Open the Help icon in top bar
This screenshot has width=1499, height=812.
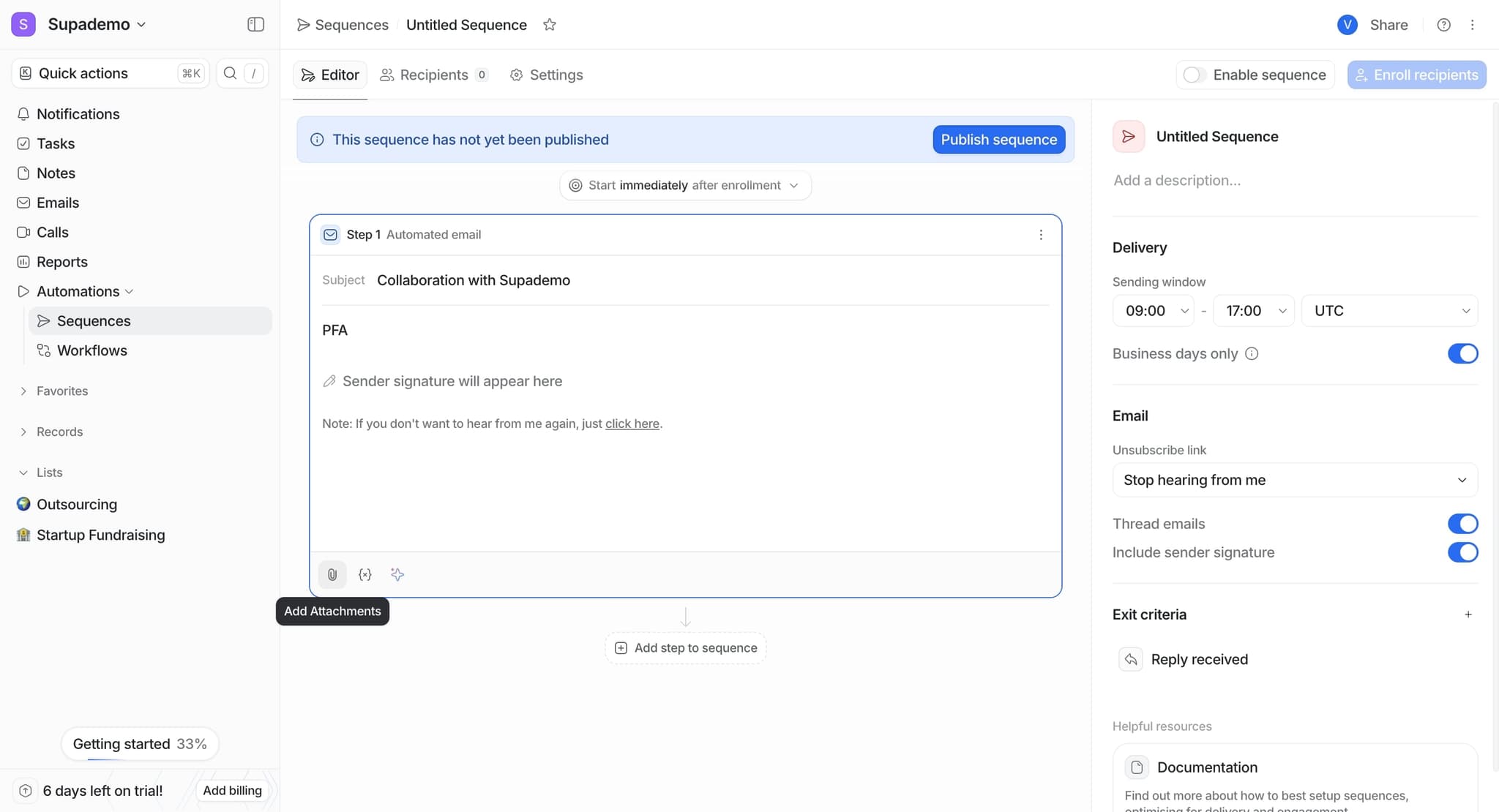point(1443,24)
